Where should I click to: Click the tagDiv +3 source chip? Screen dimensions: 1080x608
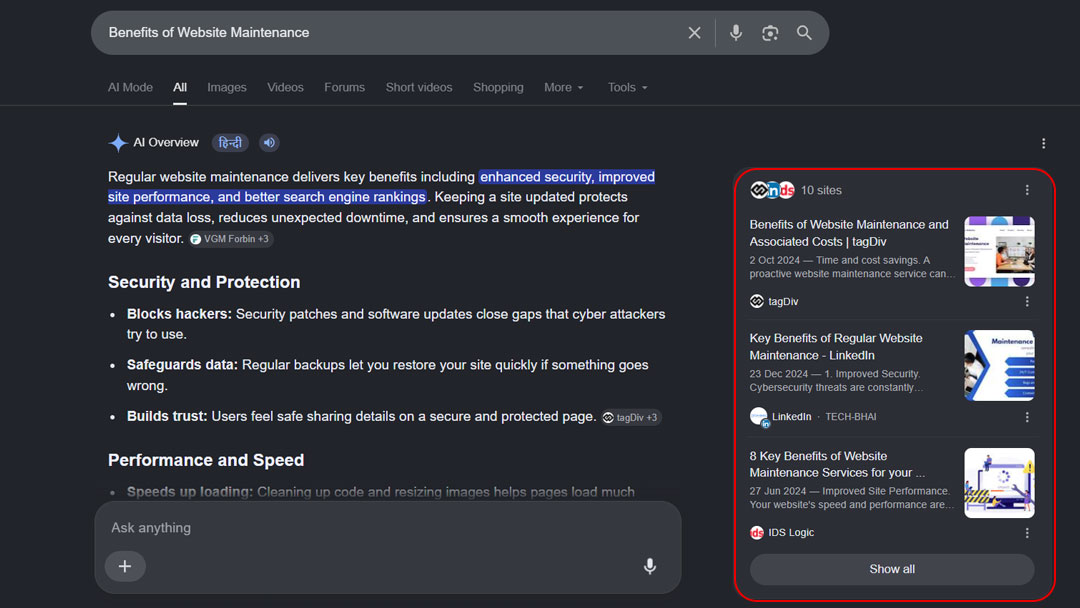coord(631,417)
